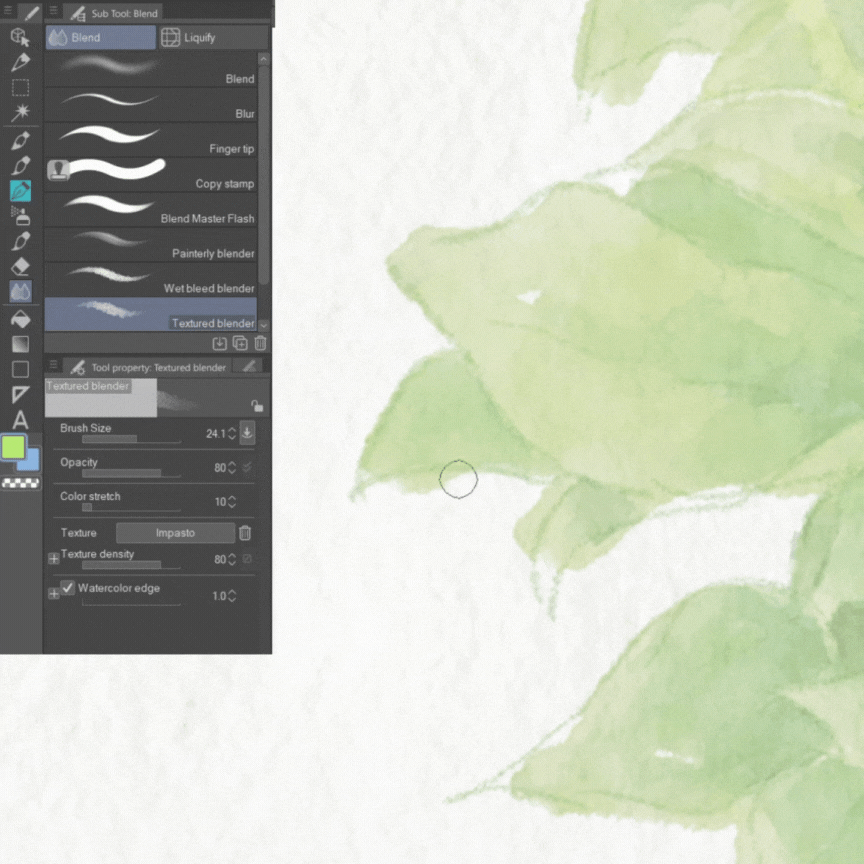Choose the Blend Master Flash sub tool
This screenshot has height=864, width=864.
point(150,210)
